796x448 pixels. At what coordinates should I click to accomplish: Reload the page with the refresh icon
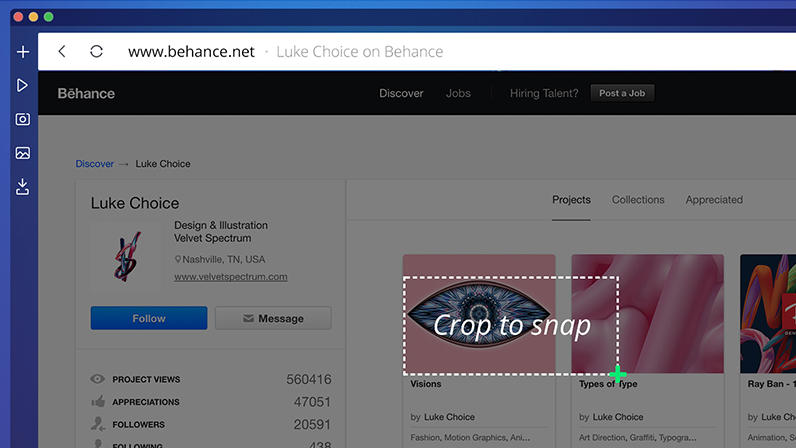pyautogui.click(x=96, y=52)
